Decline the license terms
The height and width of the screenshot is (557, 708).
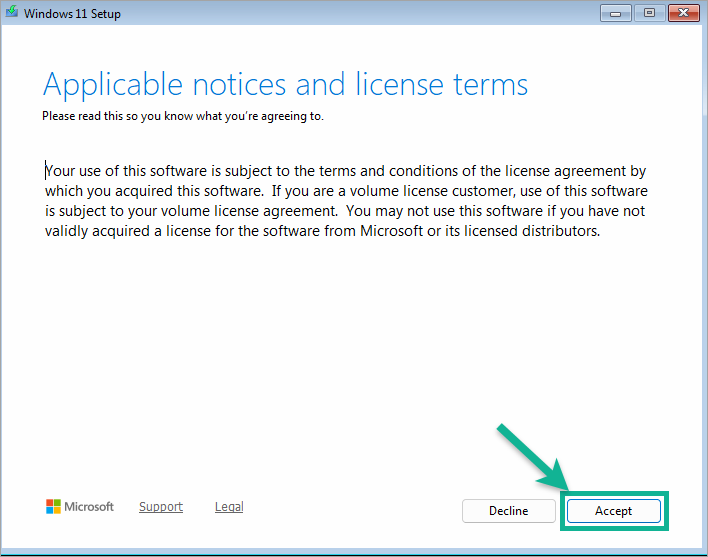(x=508, y=511)
